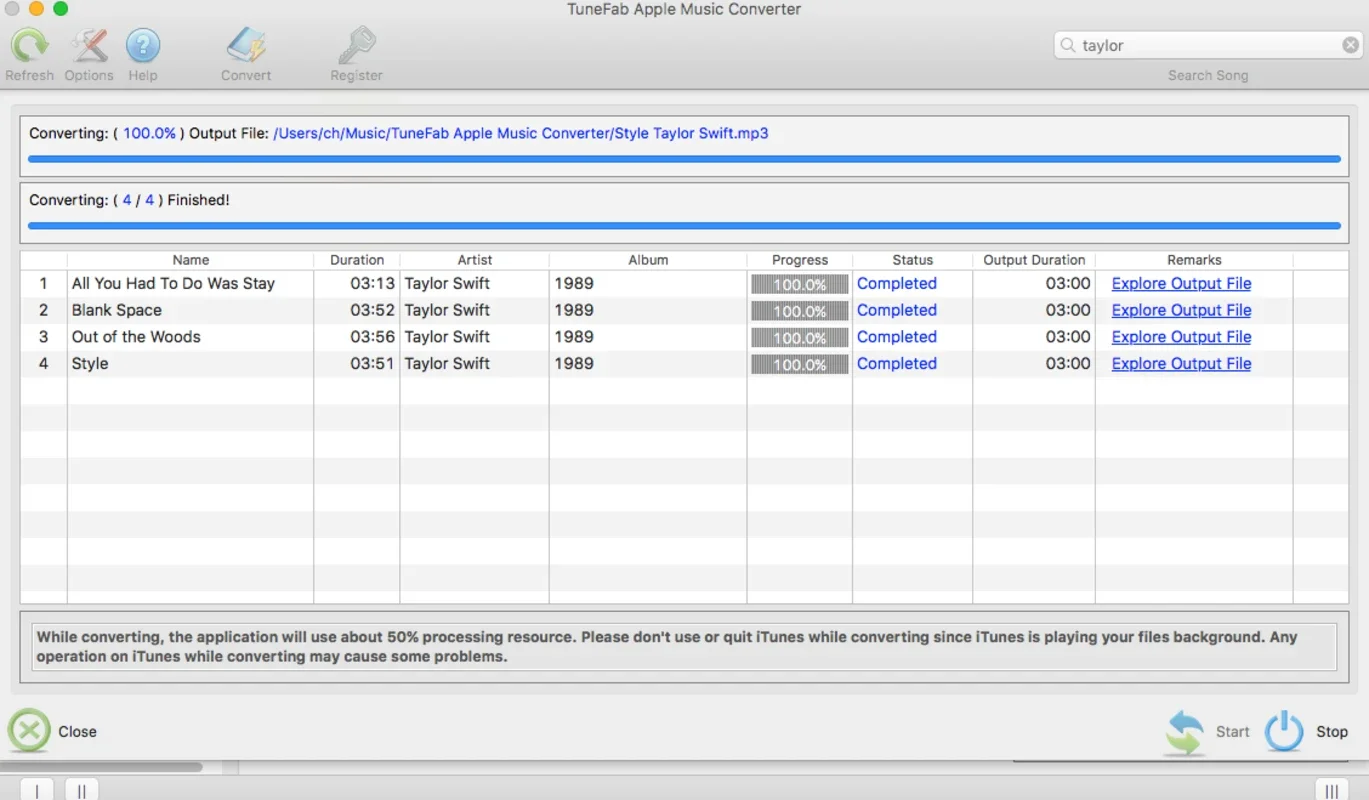Select the Out of the Woods song name

pos(136,337)
